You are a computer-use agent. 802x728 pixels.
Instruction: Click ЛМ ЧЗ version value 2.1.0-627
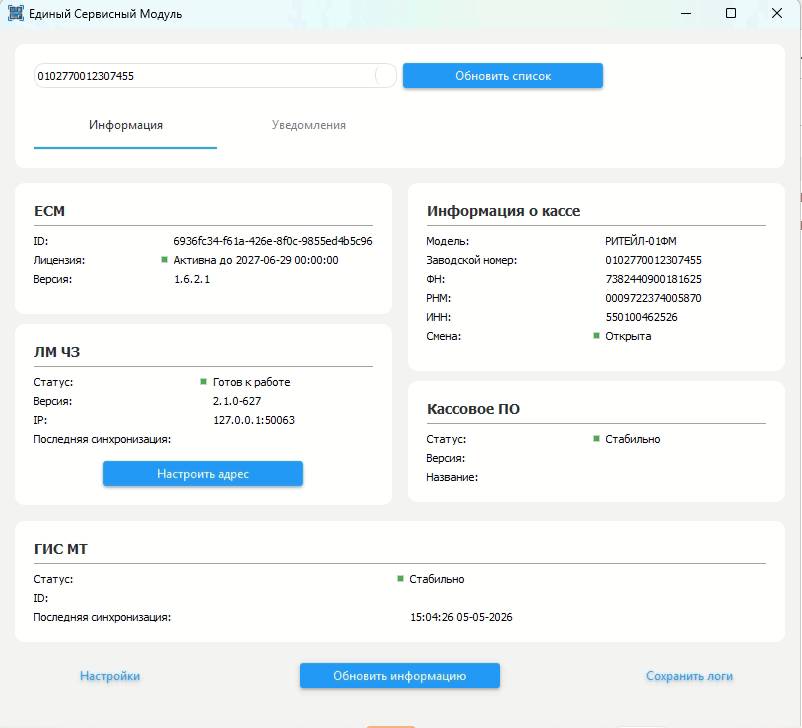click(237, 401)
